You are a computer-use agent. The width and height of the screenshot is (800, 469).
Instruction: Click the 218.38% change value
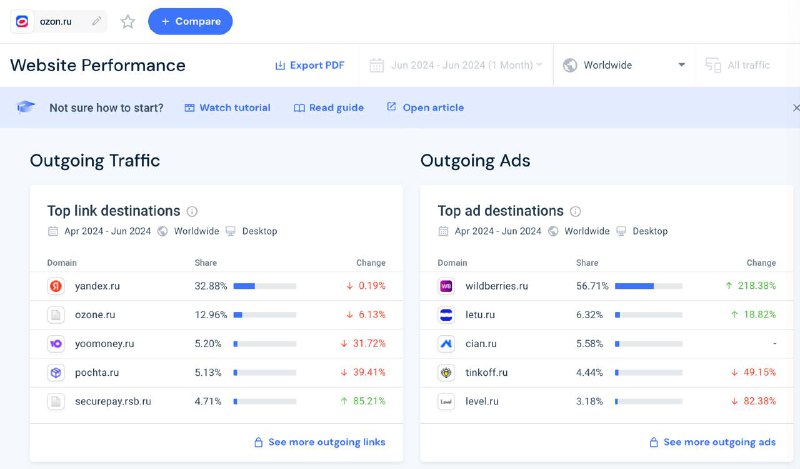click(x=757, y=286)
